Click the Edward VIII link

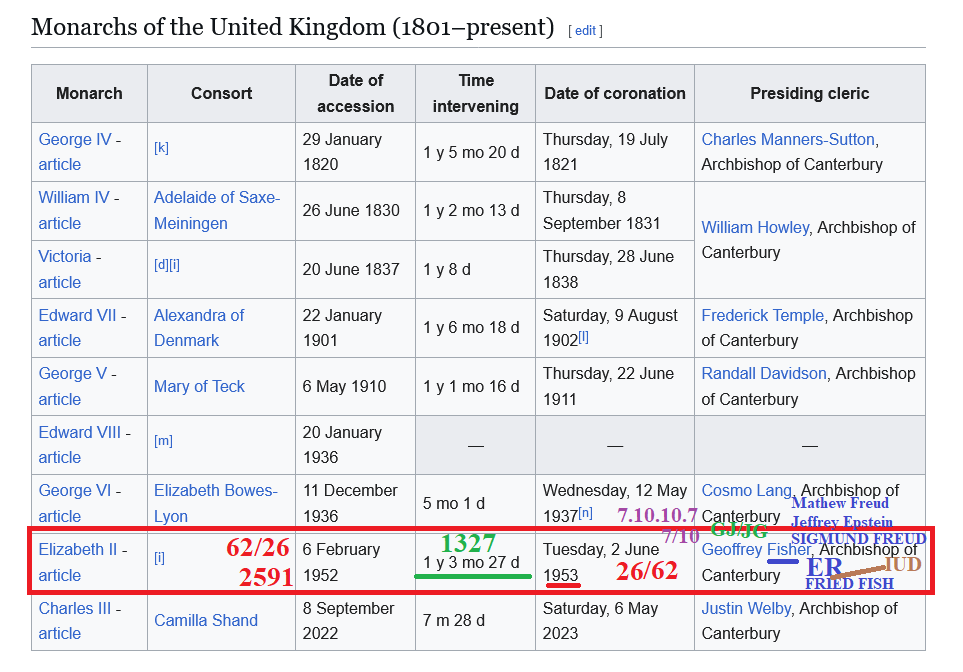tap(80, 433)
